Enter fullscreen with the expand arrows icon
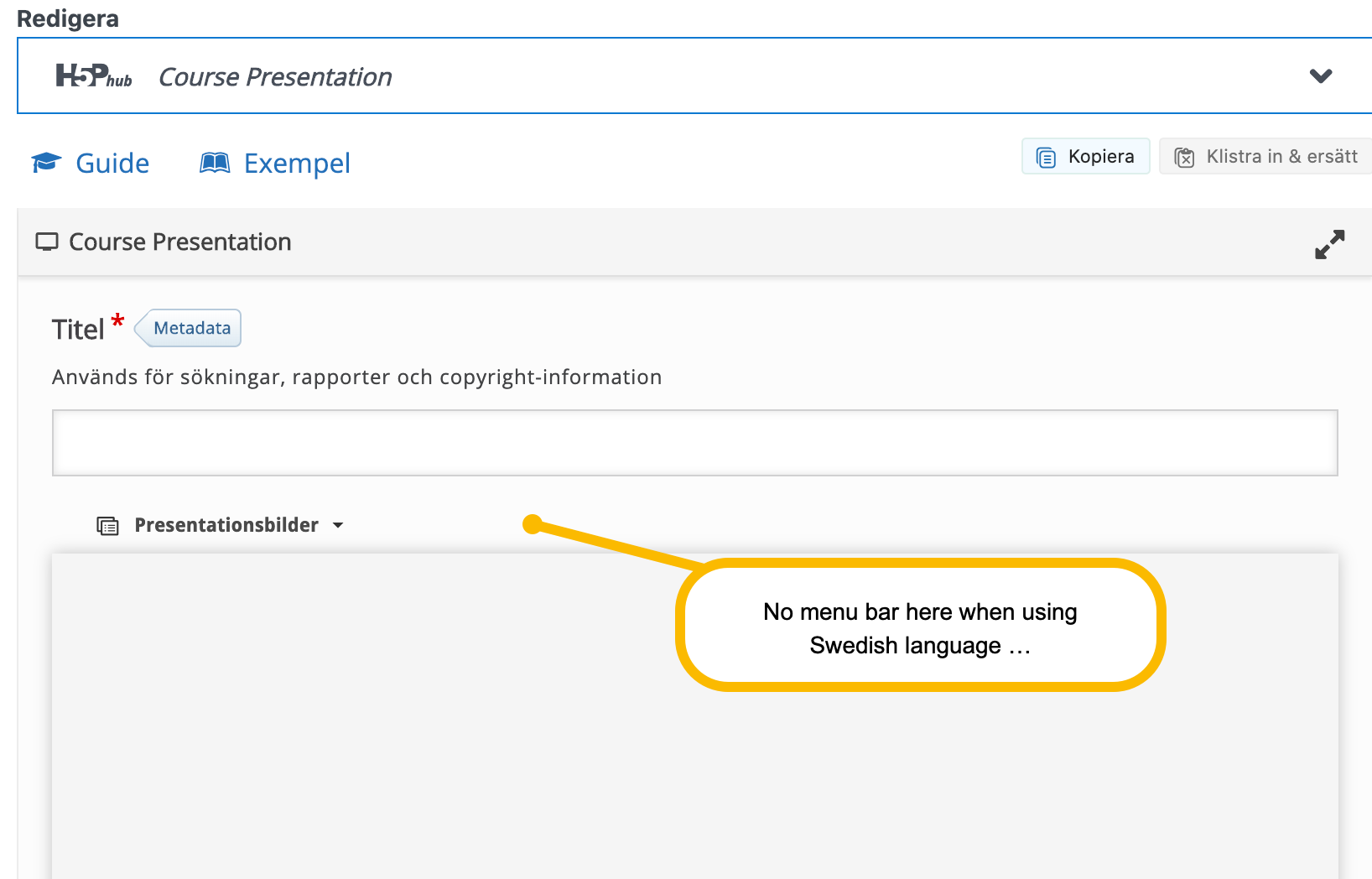1372x879 pixels. [x=1329, y=244]
